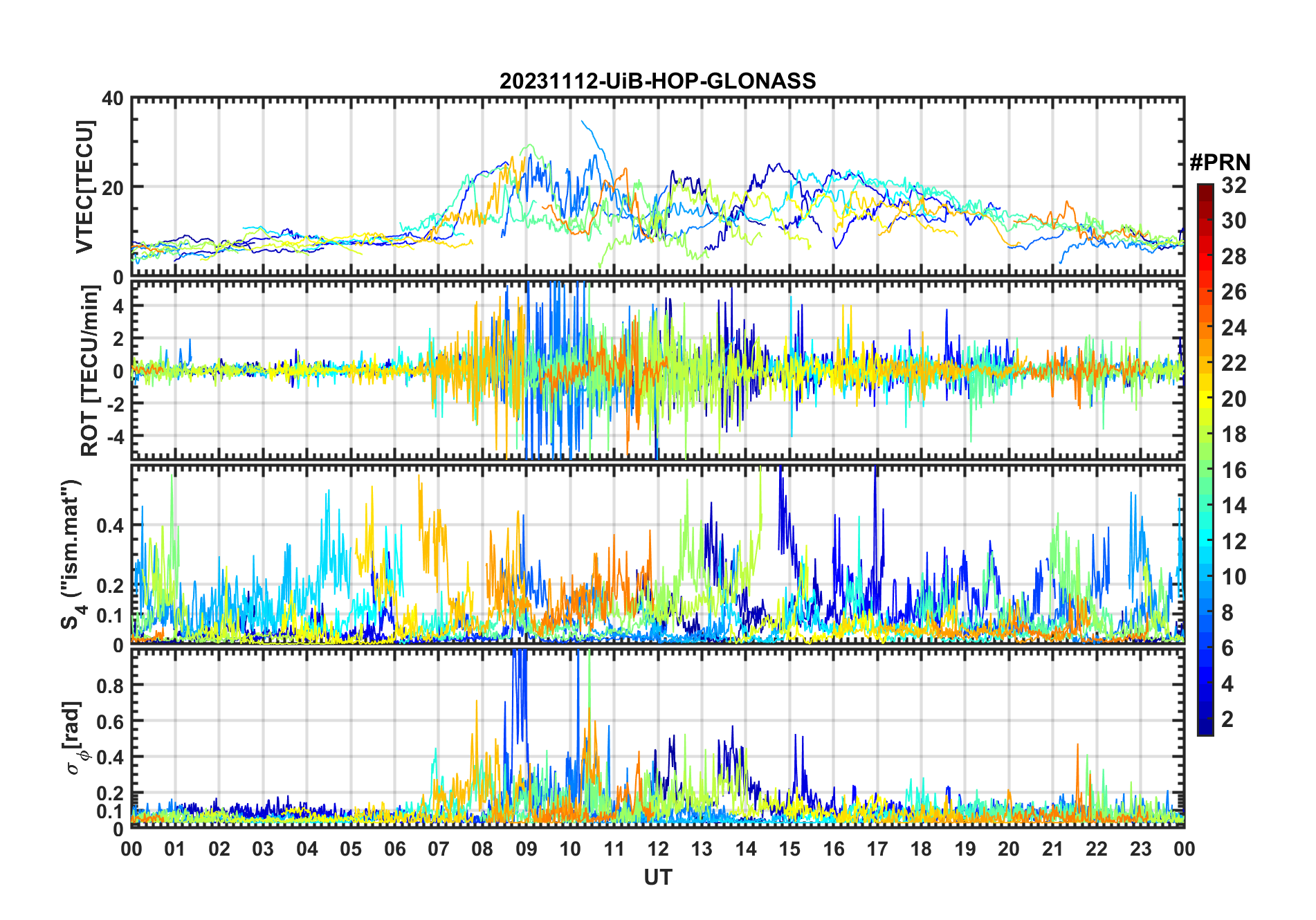Viewport: 1316px width, 920px height.
Task: Click x-axis hour label 15
Action: pyautogui.click(x=789, y=849)
